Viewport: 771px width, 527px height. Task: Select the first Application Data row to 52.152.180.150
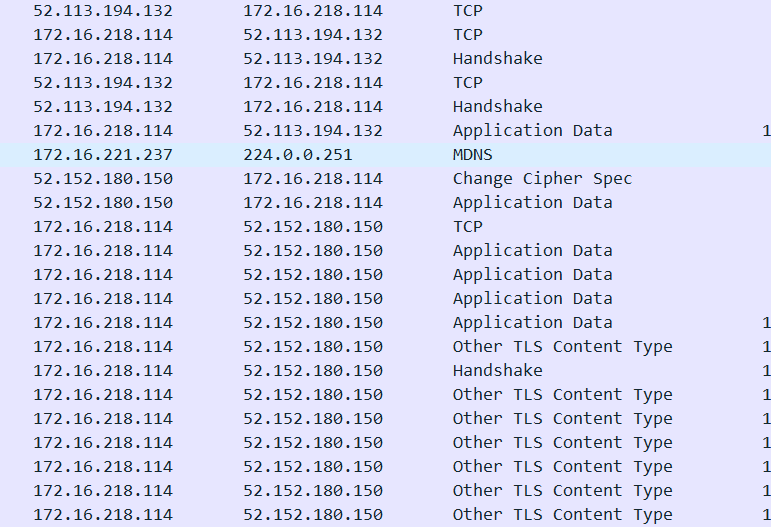(386, 251)
